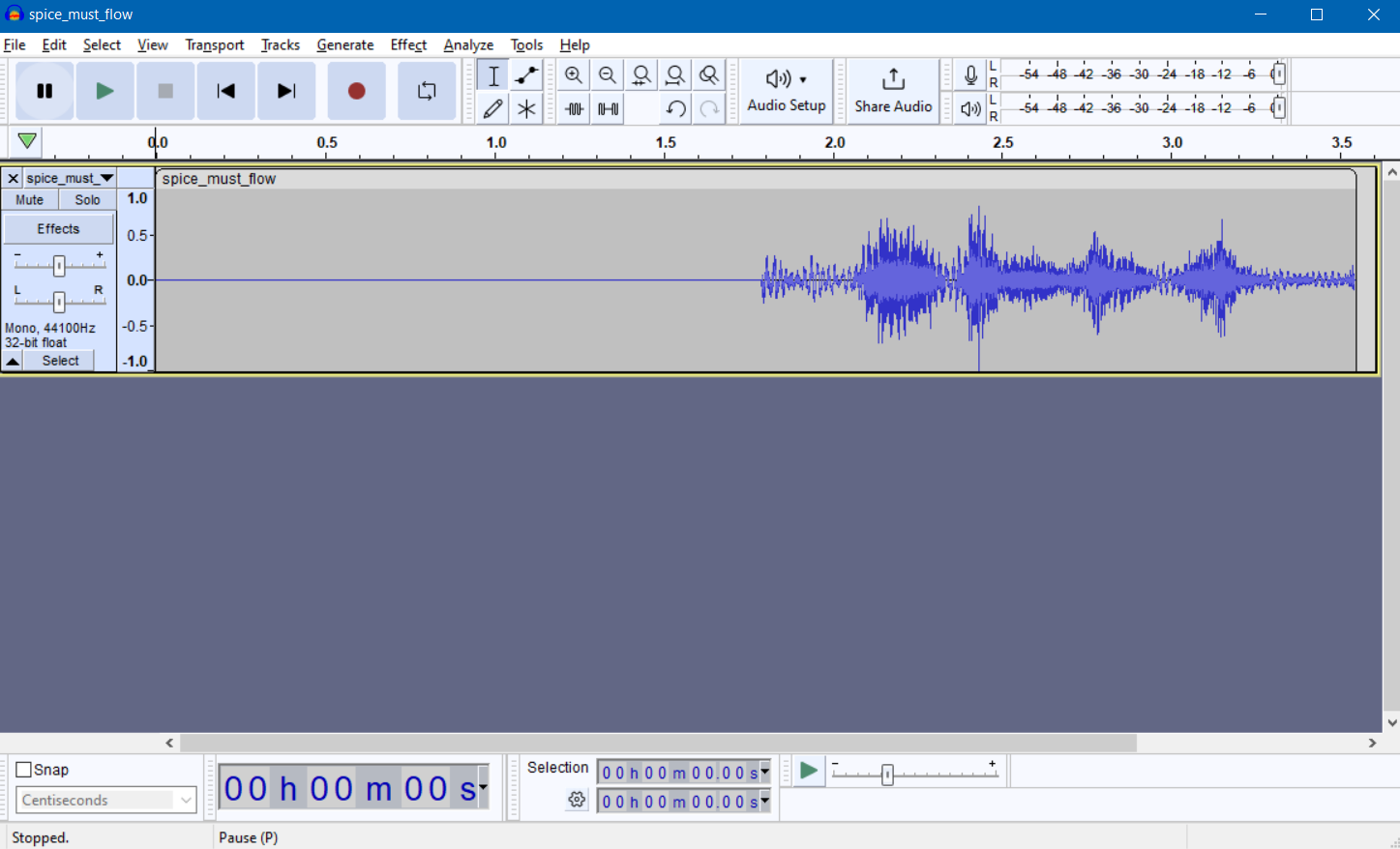Click the Select button on the track

coord(60,360)
